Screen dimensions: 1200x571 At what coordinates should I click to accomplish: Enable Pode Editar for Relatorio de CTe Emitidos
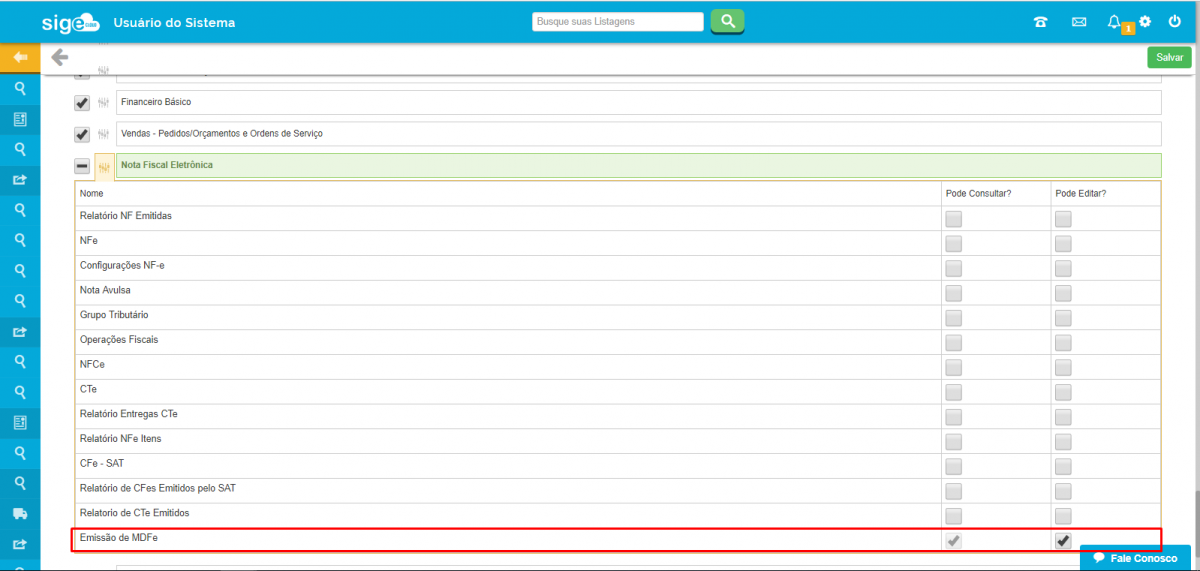[x=1063, y=516]
